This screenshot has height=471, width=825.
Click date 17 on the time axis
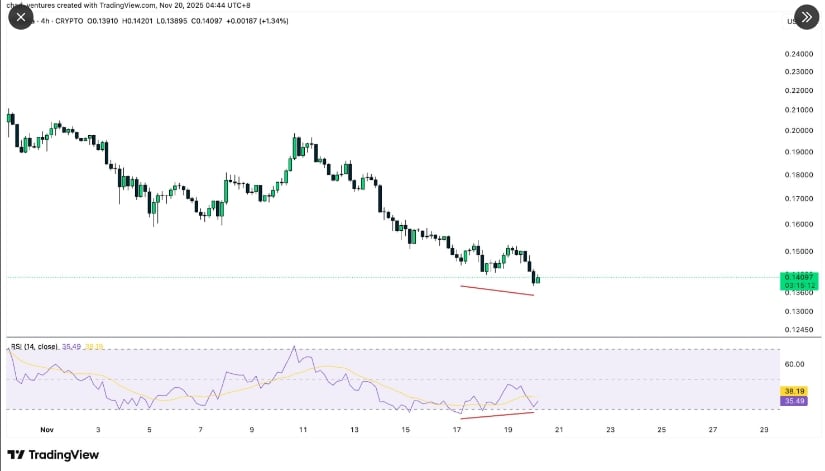tap(457, 429)
